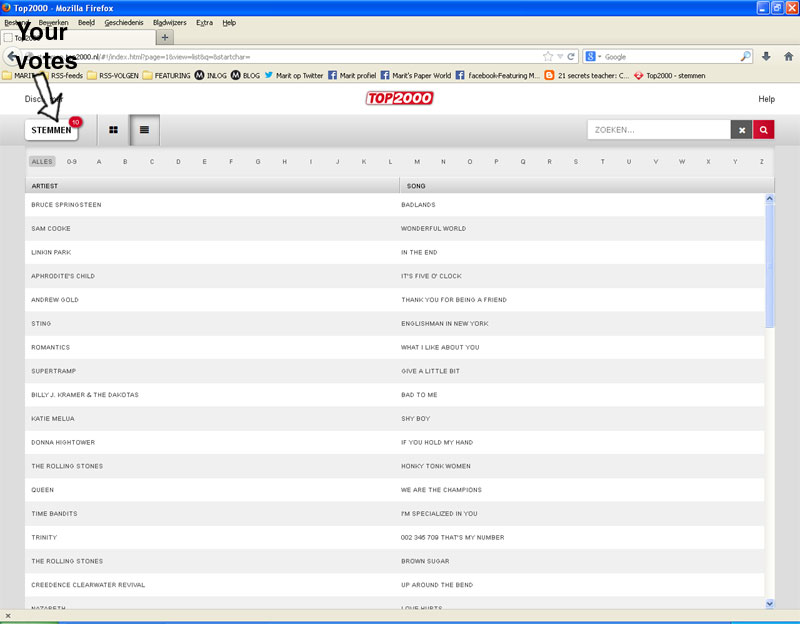Screen dimensions: 800x624
Task: Open the Help link
Action: click(x=766, y=99)
